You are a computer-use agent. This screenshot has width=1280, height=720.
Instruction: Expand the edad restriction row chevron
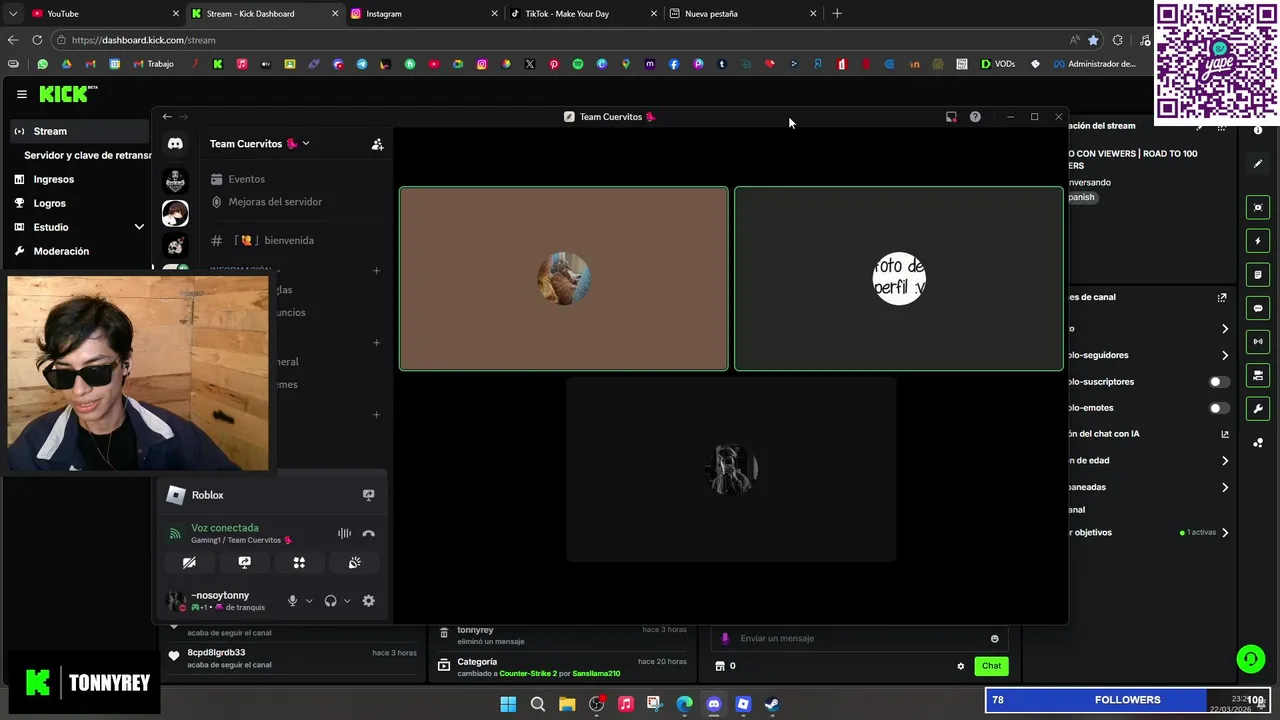[x=1225, y=461]
